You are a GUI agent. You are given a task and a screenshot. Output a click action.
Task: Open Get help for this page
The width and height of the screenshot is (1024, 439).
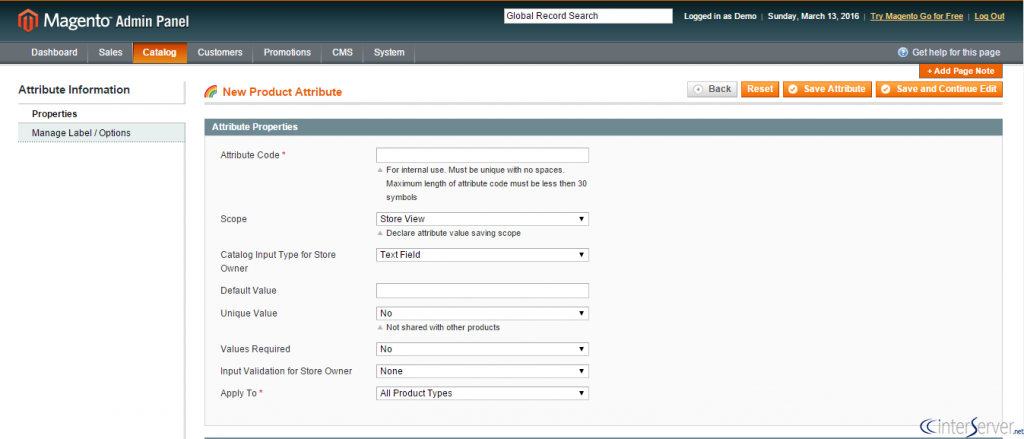(956, 52)
